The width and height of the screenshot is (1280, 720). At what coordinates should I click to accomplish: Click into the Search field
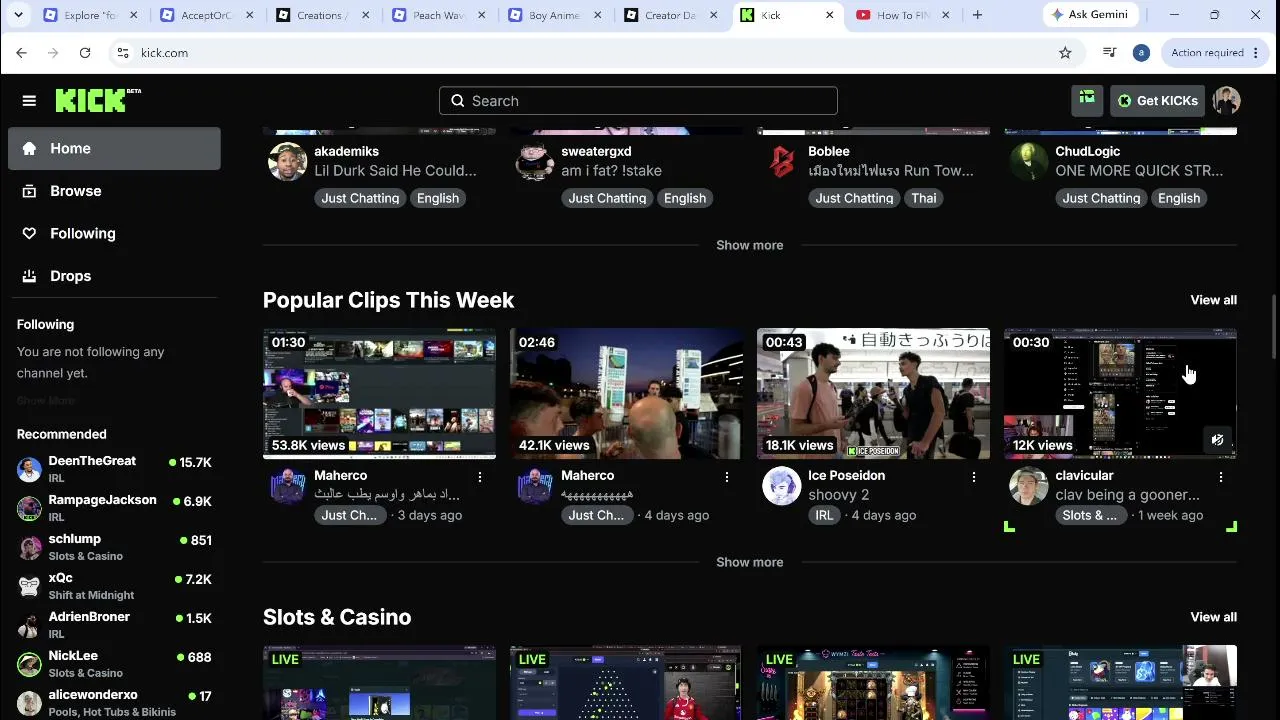[638, 101]
